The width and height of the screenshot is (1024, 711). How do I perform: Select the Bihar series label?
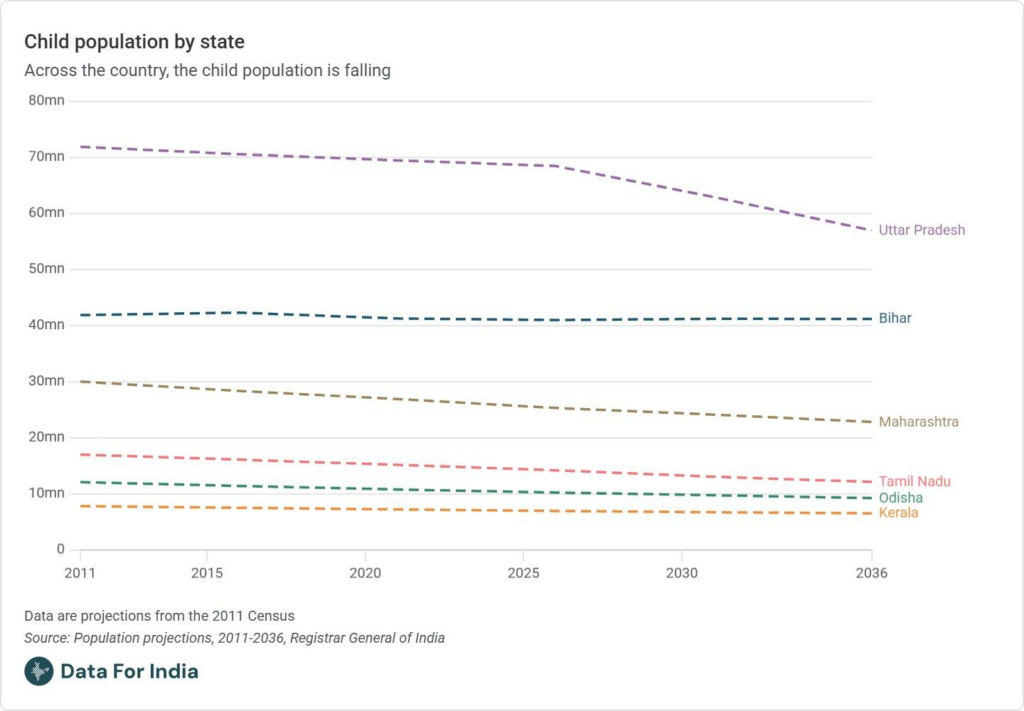coord(895,318)
